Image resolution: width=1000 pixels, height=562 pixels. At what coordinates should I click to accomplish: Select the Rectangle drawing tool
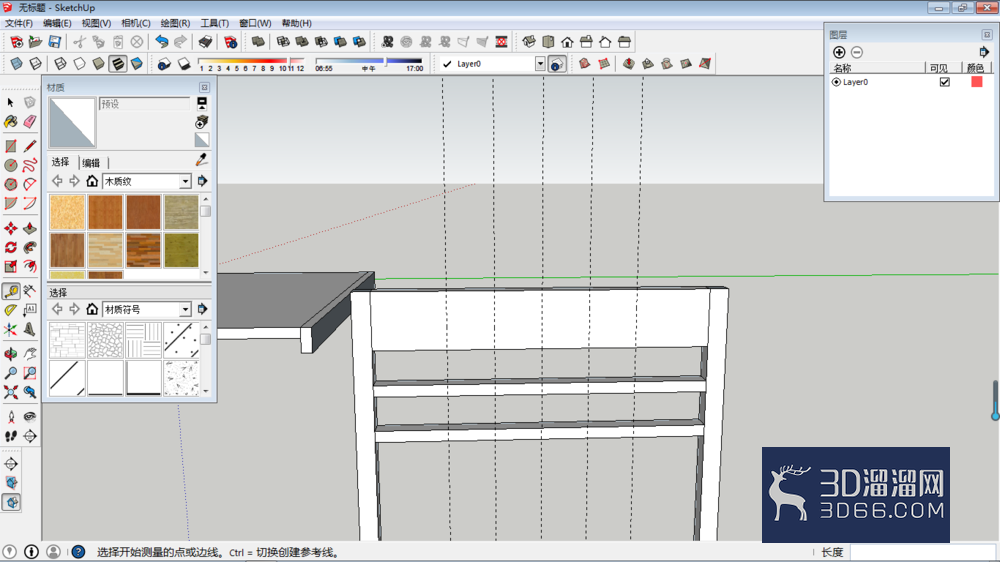(x=11, y=146)
